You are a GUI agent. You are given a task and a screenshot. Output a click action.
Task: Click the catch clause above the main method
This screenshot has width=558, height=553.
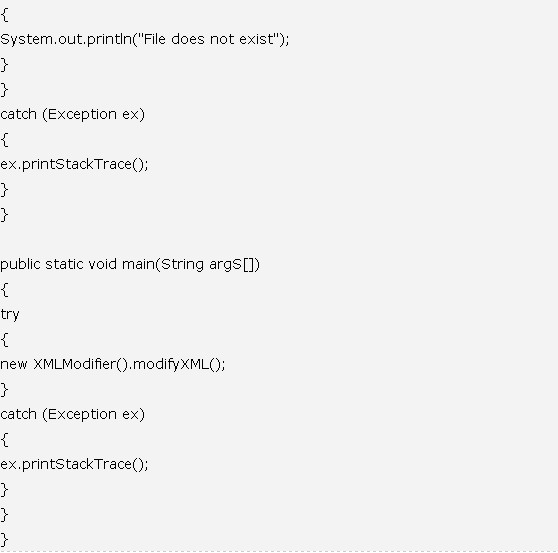(73, 115)
